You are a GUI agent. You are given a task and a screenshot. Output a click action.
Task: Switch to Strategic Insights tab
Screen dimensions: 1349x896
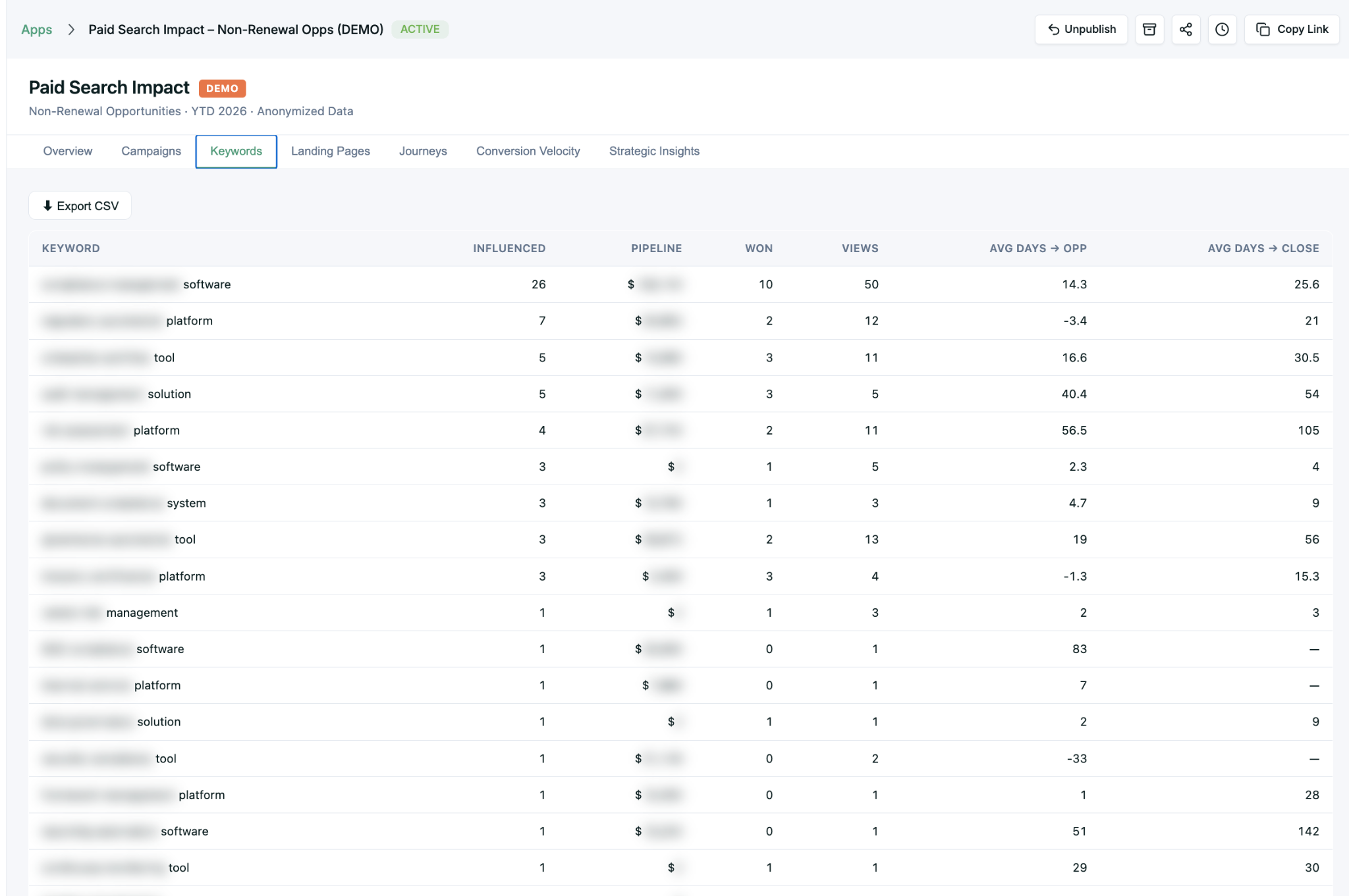pyautogui.click(x=654, y=151)
